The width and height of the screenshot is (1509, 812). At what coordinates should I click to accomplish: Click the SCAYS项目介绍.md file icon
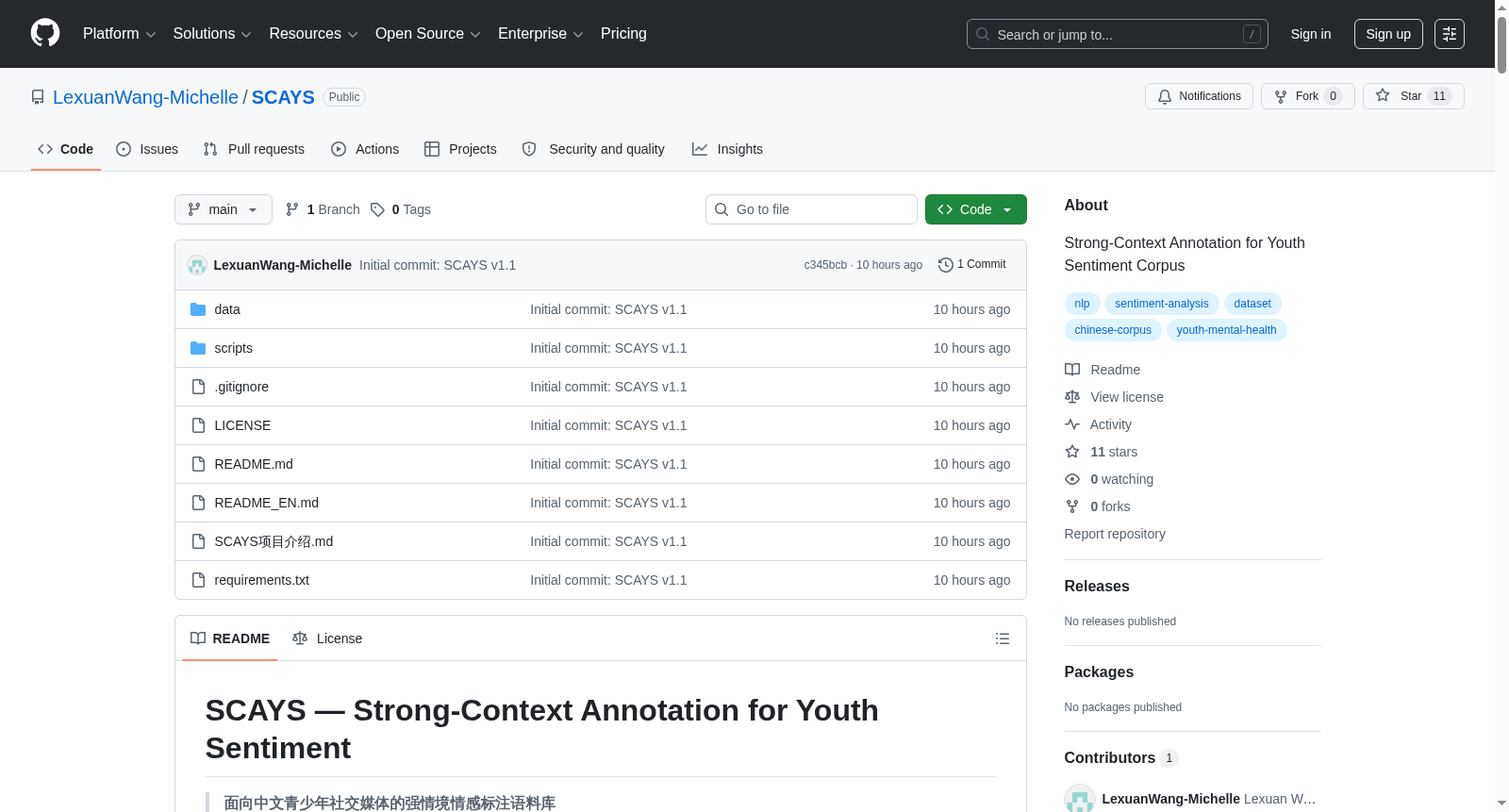coord(198,541)
